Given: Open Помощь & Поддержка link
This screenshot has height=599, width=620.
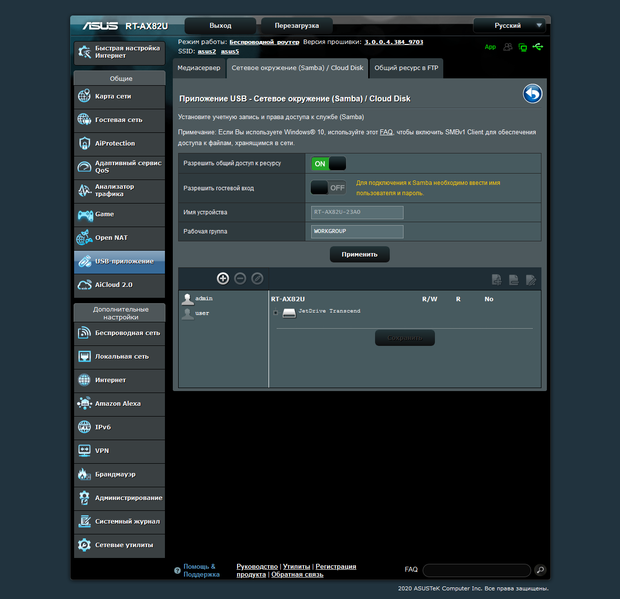Looking at the screenshot, I should 201,571.
